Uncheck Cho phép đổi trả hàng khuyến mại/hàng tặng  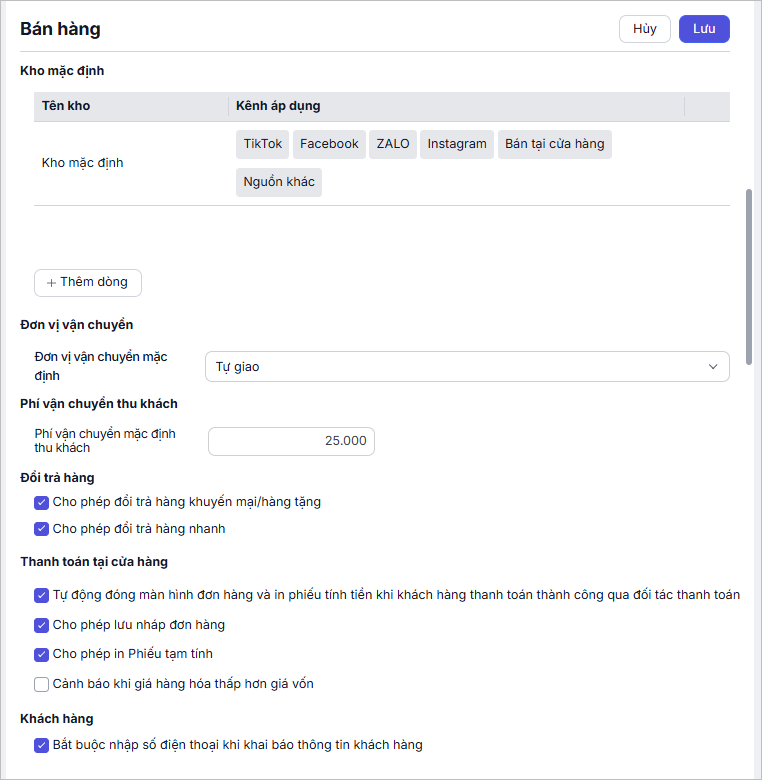click(x=42, y=502)
